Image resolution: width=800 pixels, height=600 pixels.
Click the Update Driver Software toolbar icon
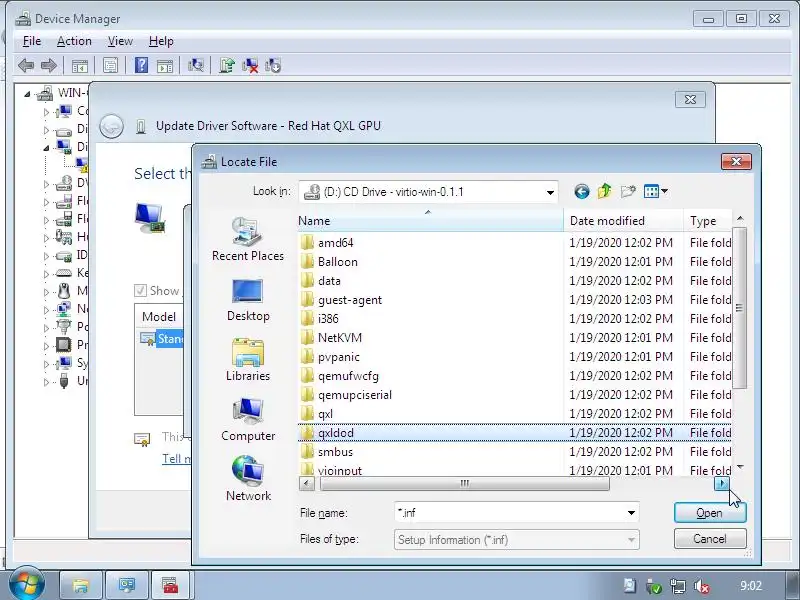(x=227, y=65)
